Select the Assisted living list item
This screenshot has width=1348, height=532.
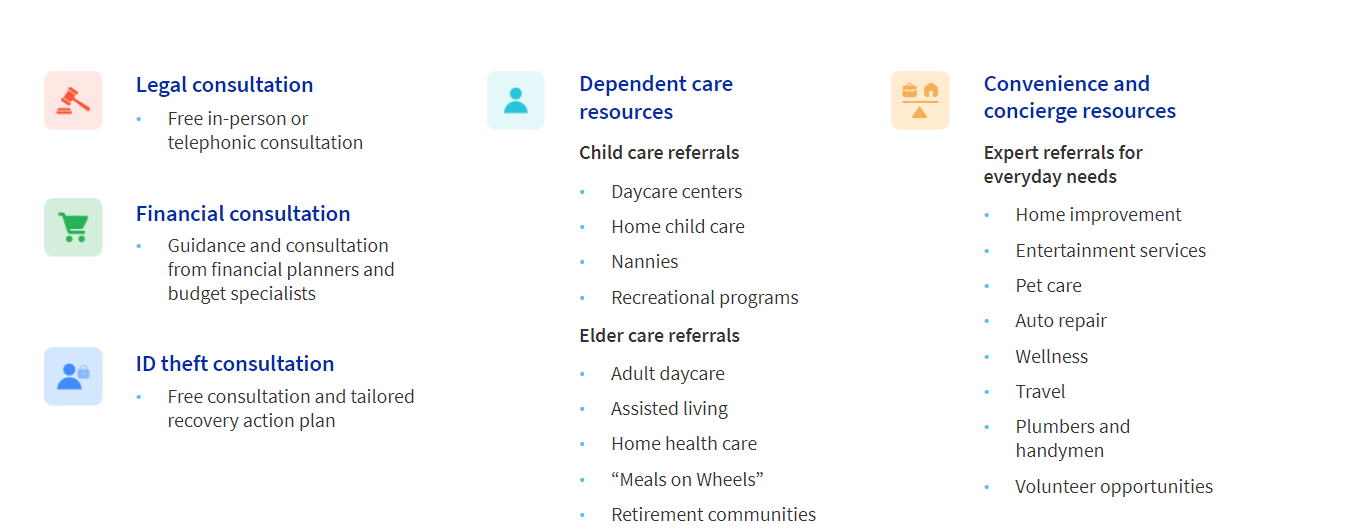pos(669,409)
